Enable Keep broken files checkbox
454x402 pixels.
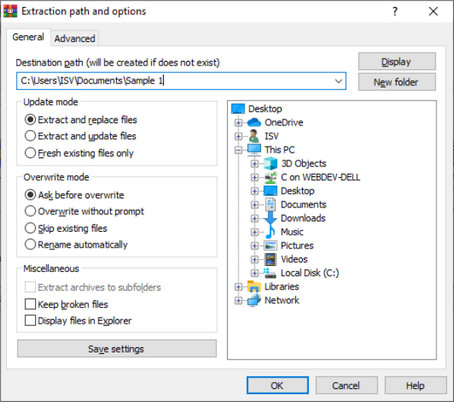point(30,304)
